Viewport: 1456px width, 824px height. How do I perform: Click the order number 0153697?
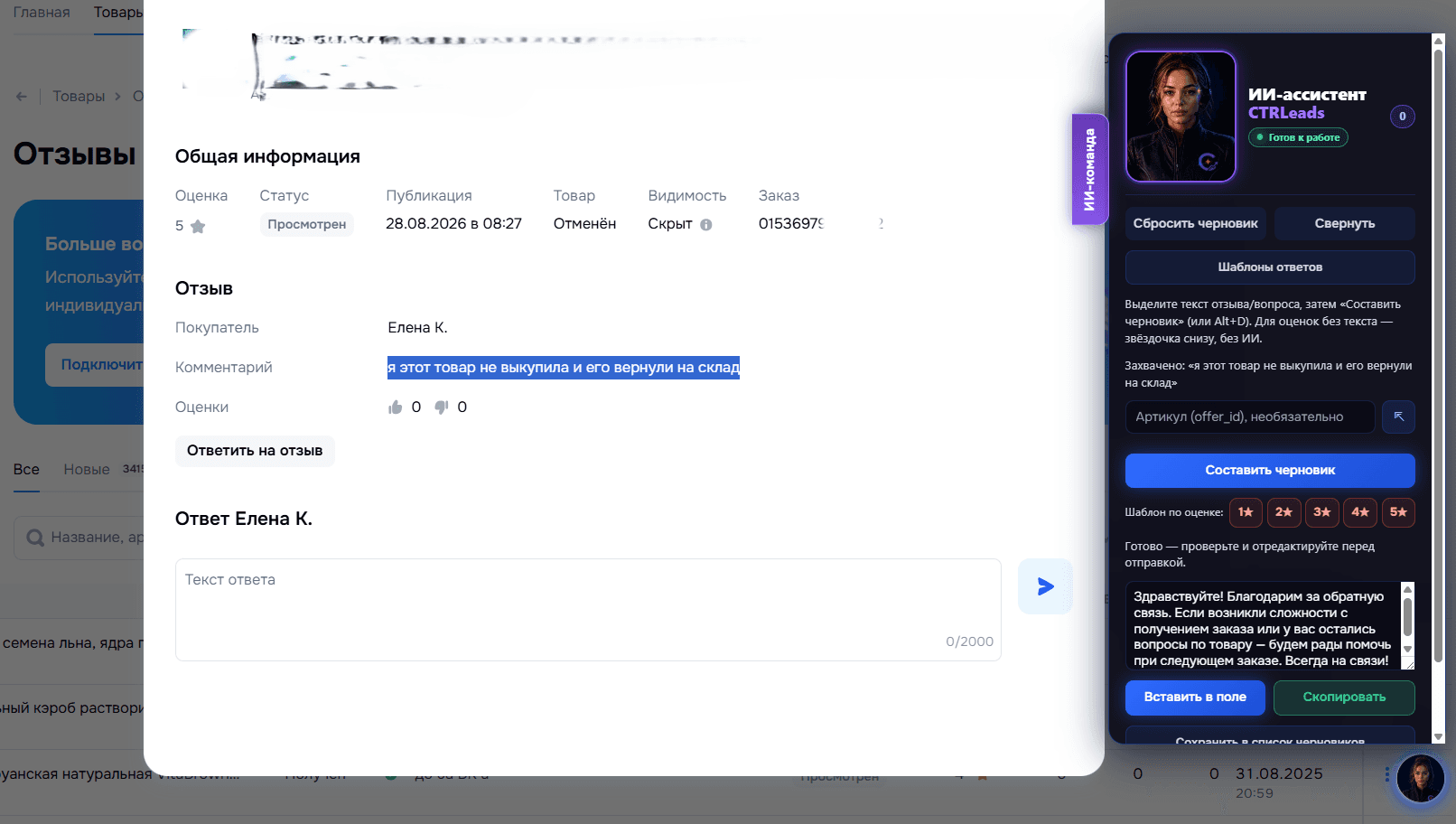pos(791,224)
